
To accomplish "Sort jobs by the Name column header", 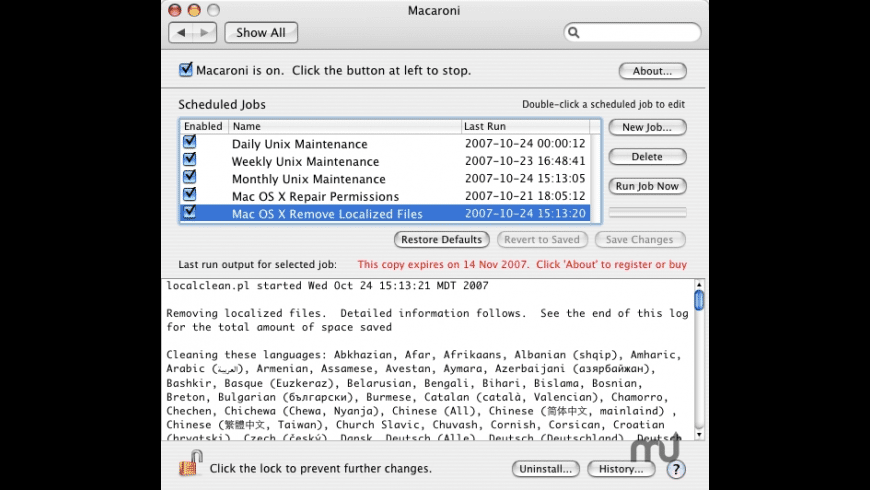I will click(345, 127).
